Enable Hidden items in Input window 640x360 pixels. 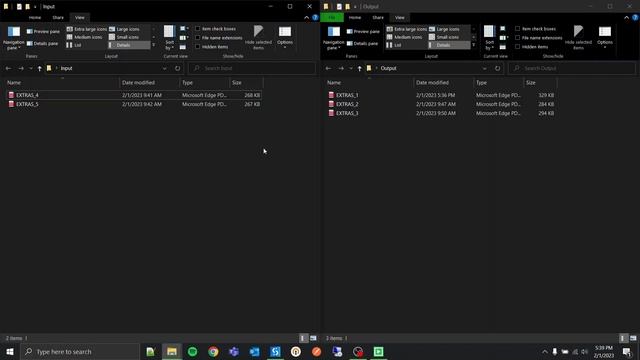(x=211, y=47)
